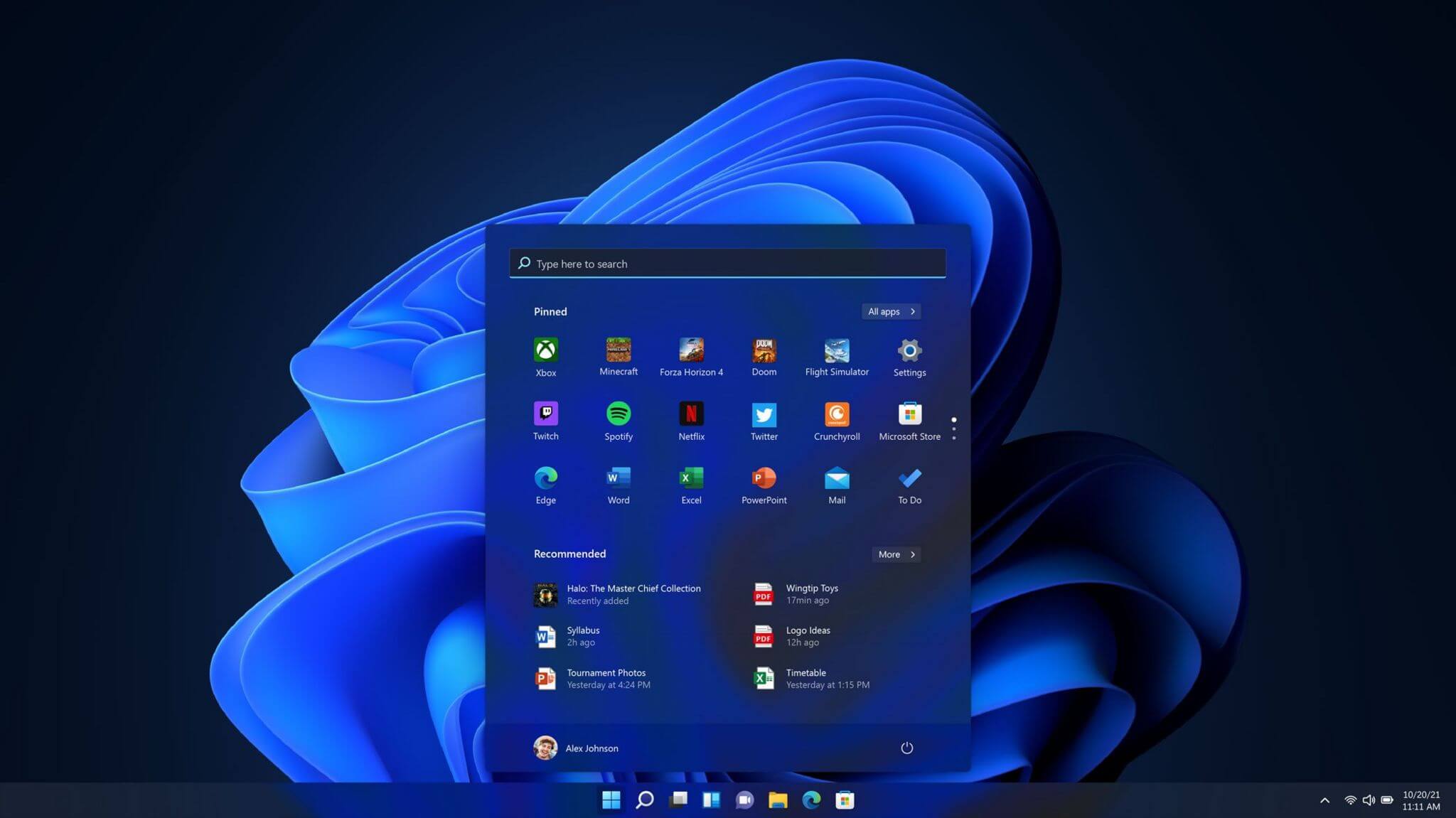Expand All apps list
This screenshot has height=818, width=1456.
[x=891, y=311]
